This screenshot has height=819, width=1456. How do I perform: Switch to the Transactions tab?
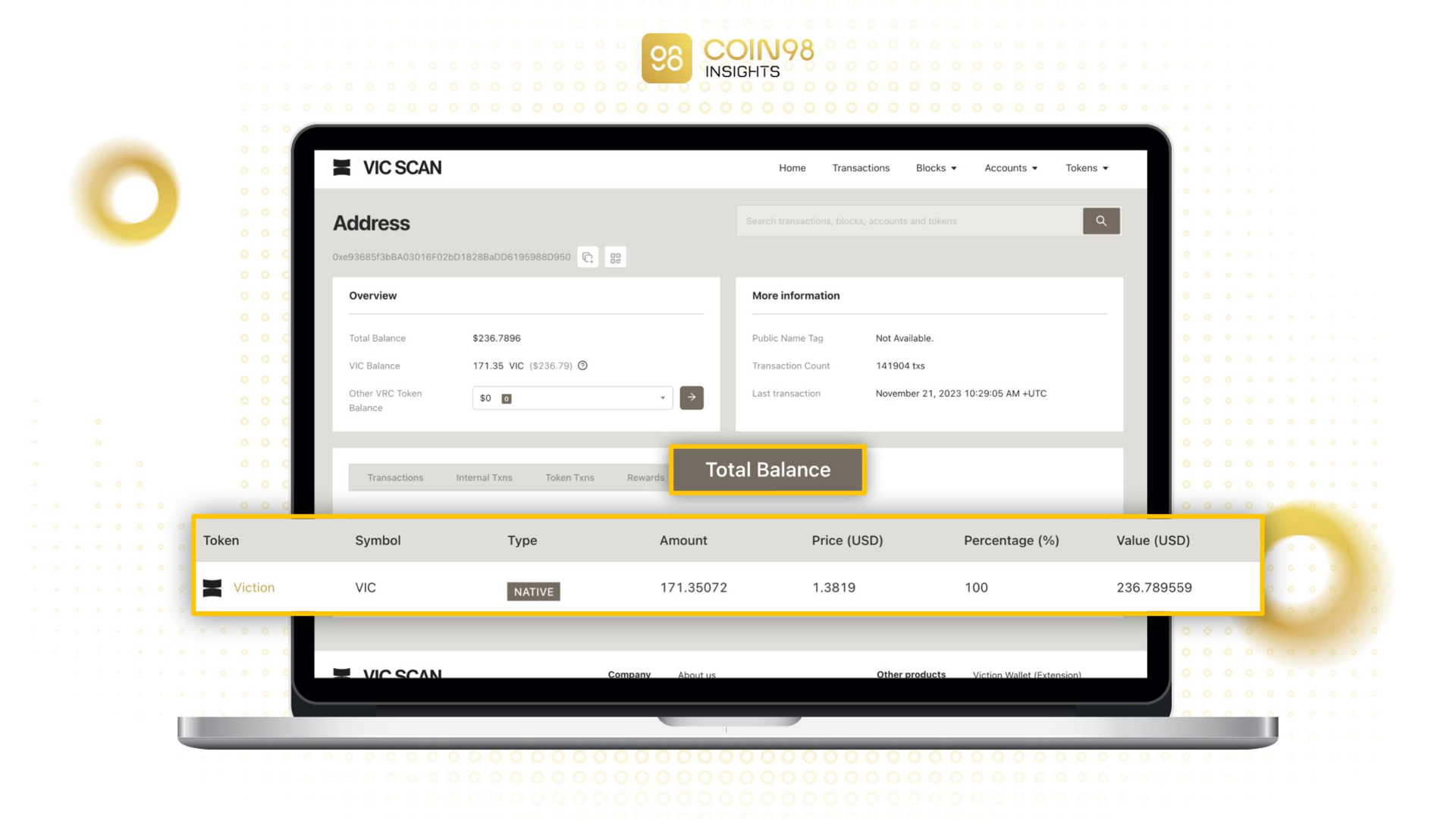pyautogui.click(x=395, y=478)
